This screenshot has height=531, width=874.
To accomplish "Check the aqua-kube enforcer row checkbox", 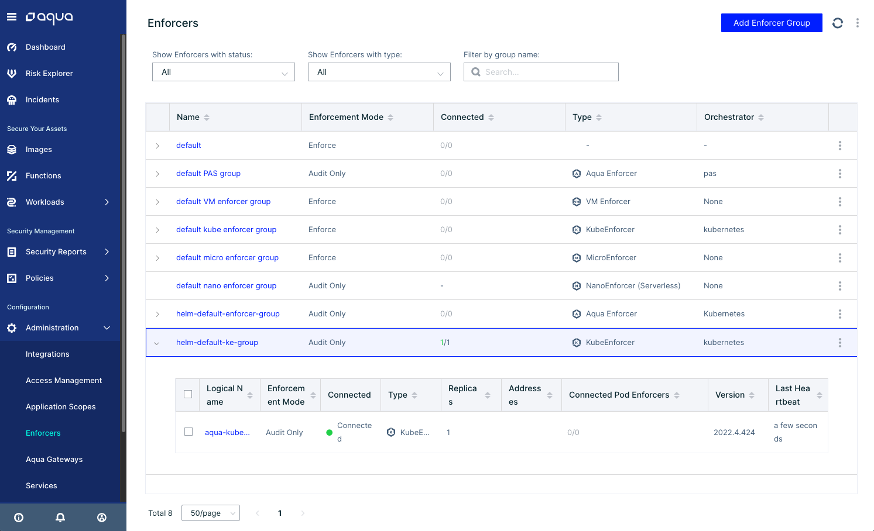I will coord(188,432).
